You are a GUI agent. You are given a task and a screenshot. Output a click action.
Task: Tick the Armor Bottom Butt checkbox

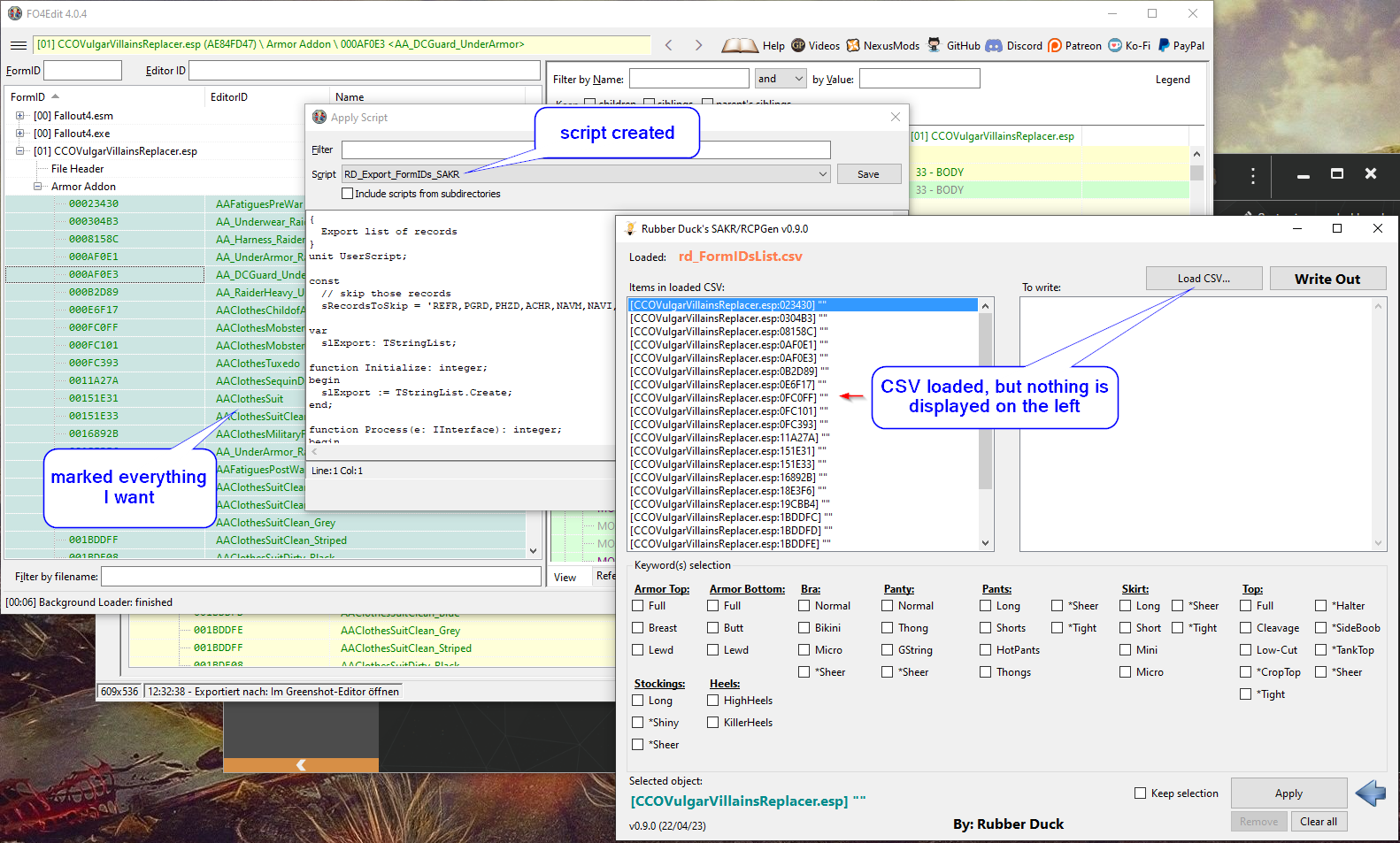(712, 628)
